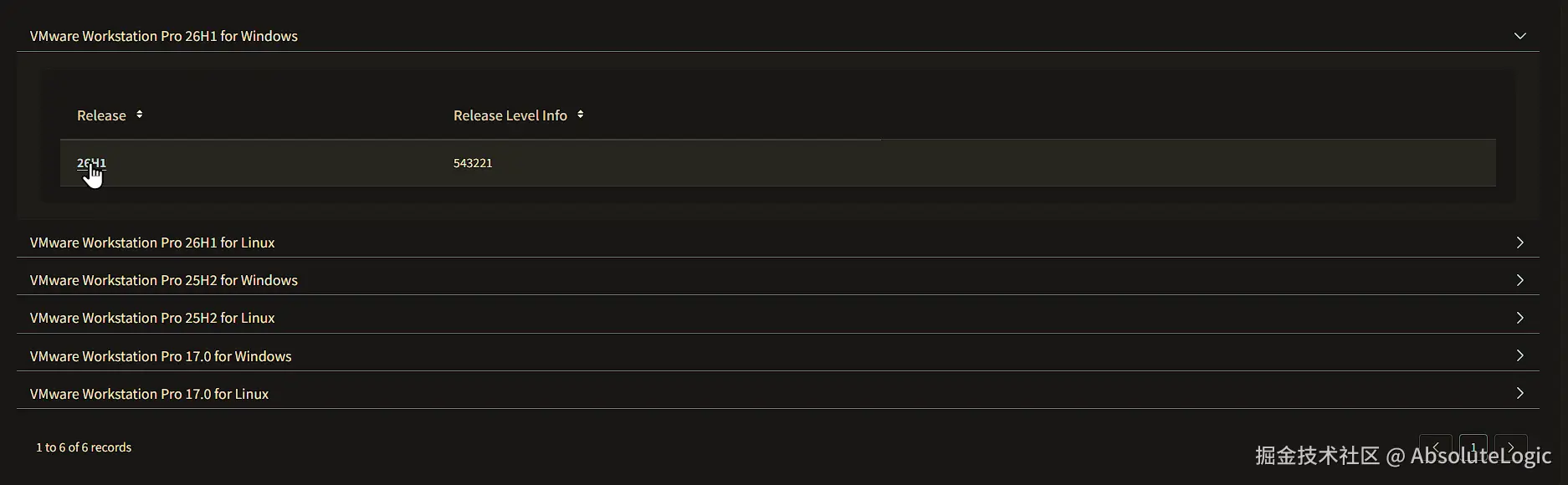Viewport: 1568px width, 485px height.
Task: Expand 25H2 for Windows chevron arrow
Action: 1520,280
